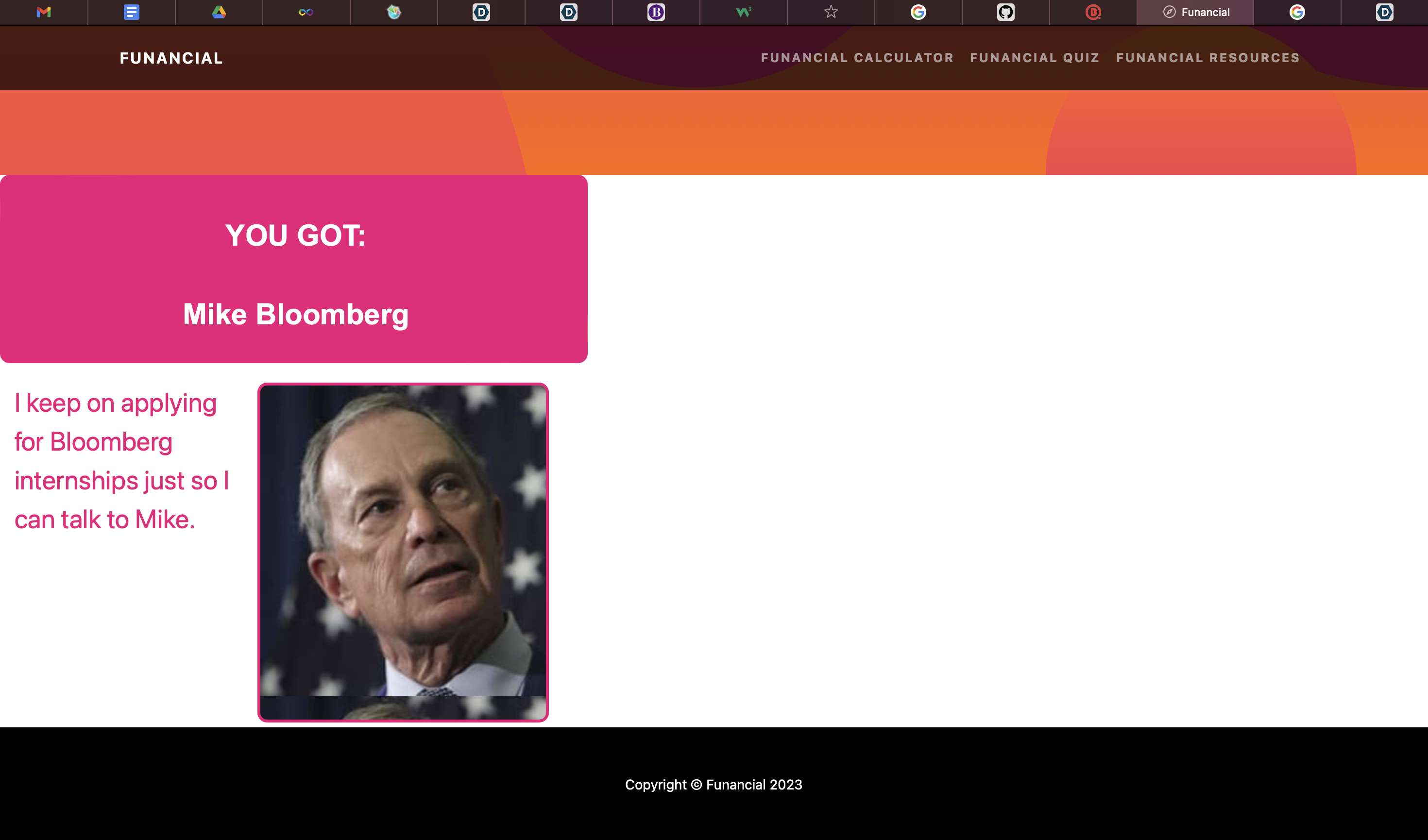Navigate to Funancial Resources
This screenshot has width=1428, height=840.
(1207, 58)
